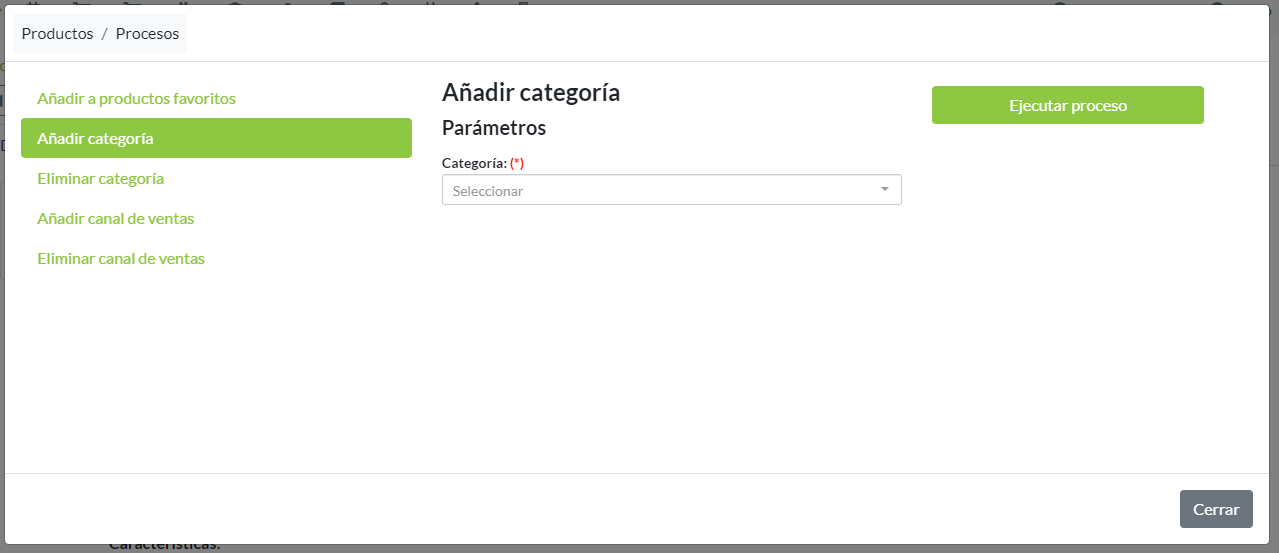Click Procesos in the breadcrumb

click(147, 34)
